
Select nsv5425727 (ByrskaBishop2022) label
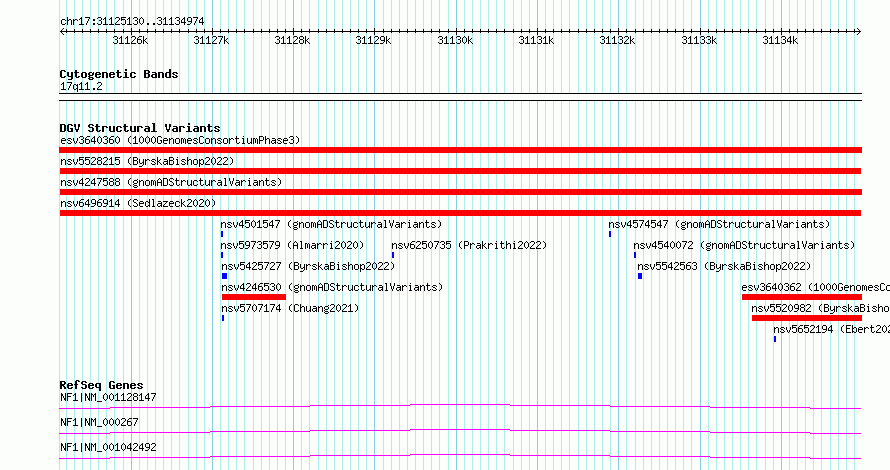click(308, 266)
